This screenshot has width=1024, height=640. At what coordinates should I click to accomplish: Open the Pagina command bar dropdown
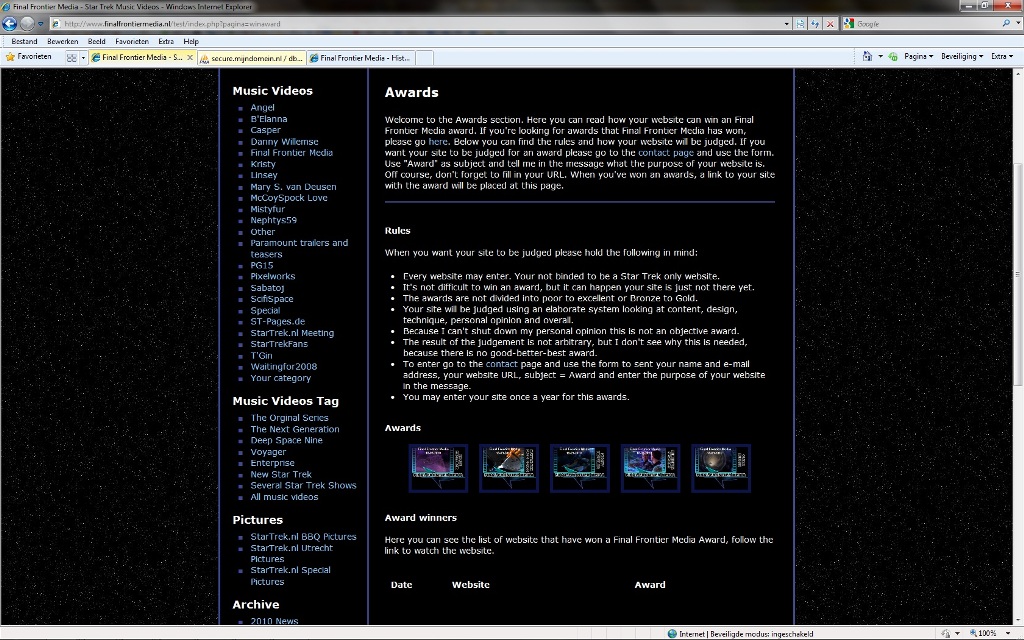point(918,57)
